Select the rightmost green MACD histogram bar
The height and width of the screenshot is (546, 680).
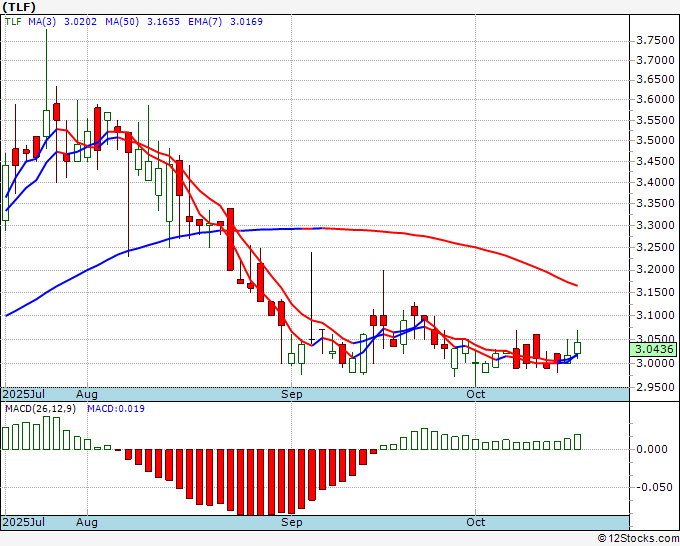[x=577, y=442]
